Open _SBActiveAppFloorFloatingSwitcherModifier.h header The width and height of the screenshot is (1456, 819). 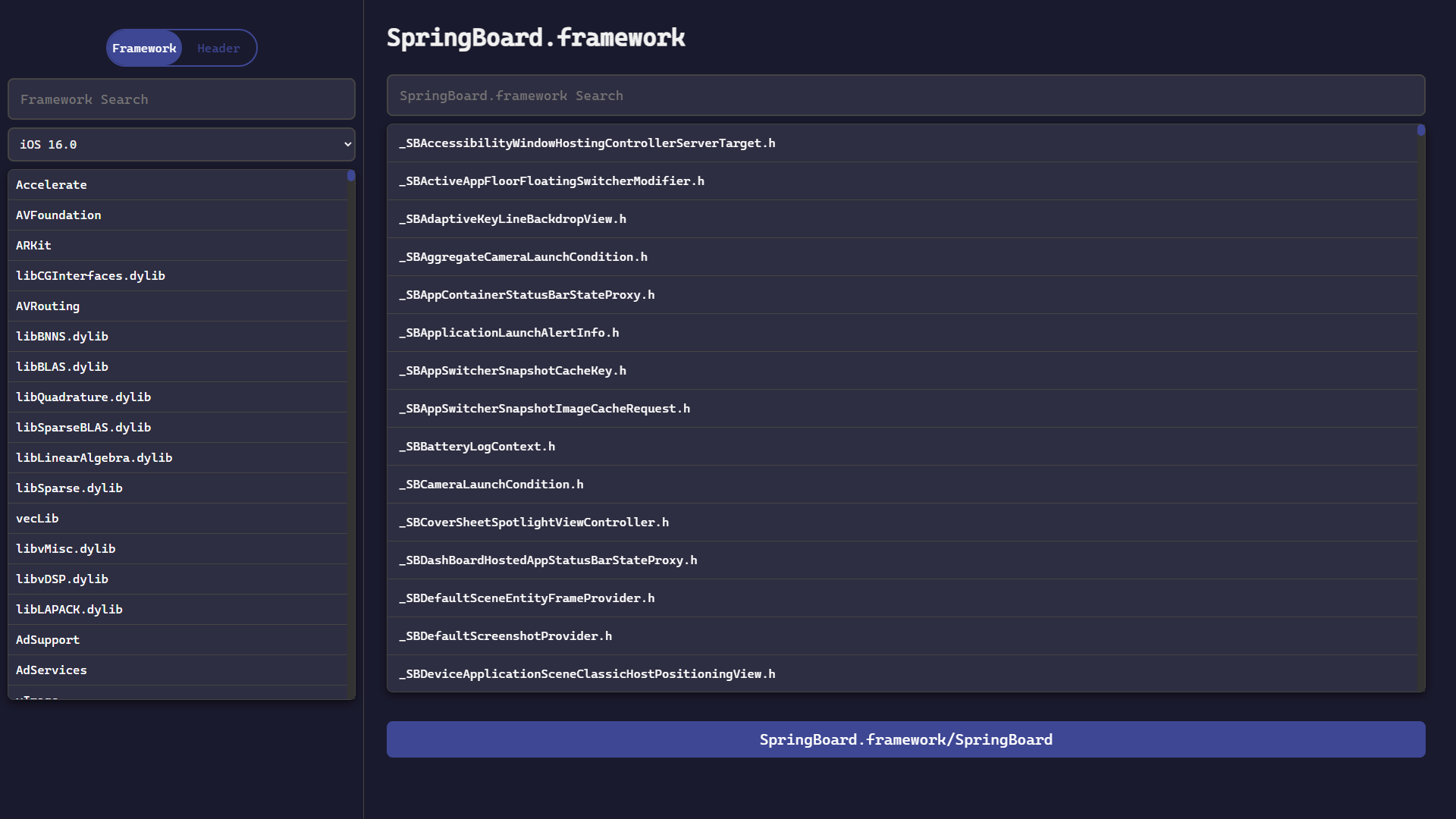pos(902,181)
